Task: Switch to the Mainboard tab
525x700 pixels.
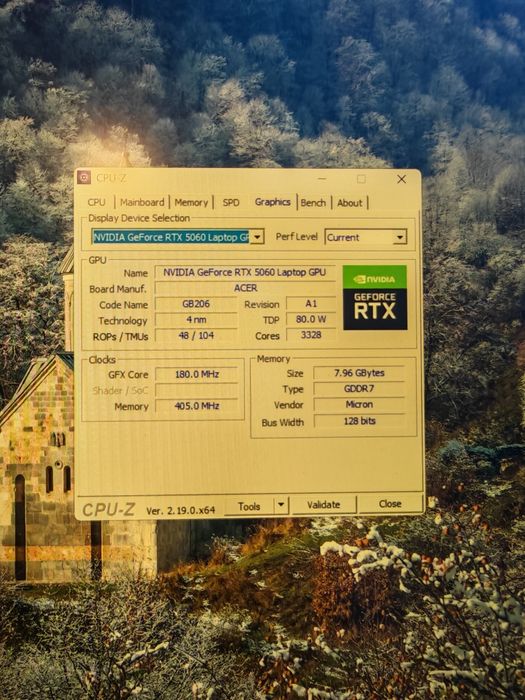Action: click(x=142, y=202)
